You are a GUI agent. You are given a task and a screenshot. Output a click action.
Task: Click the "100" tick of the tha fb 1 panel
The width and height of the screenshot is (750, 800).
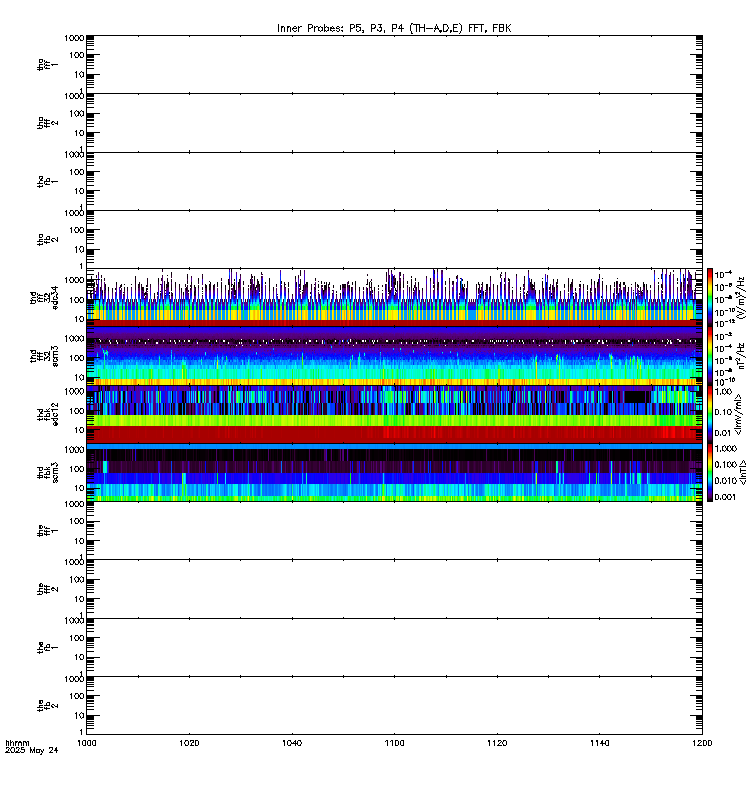77,172
